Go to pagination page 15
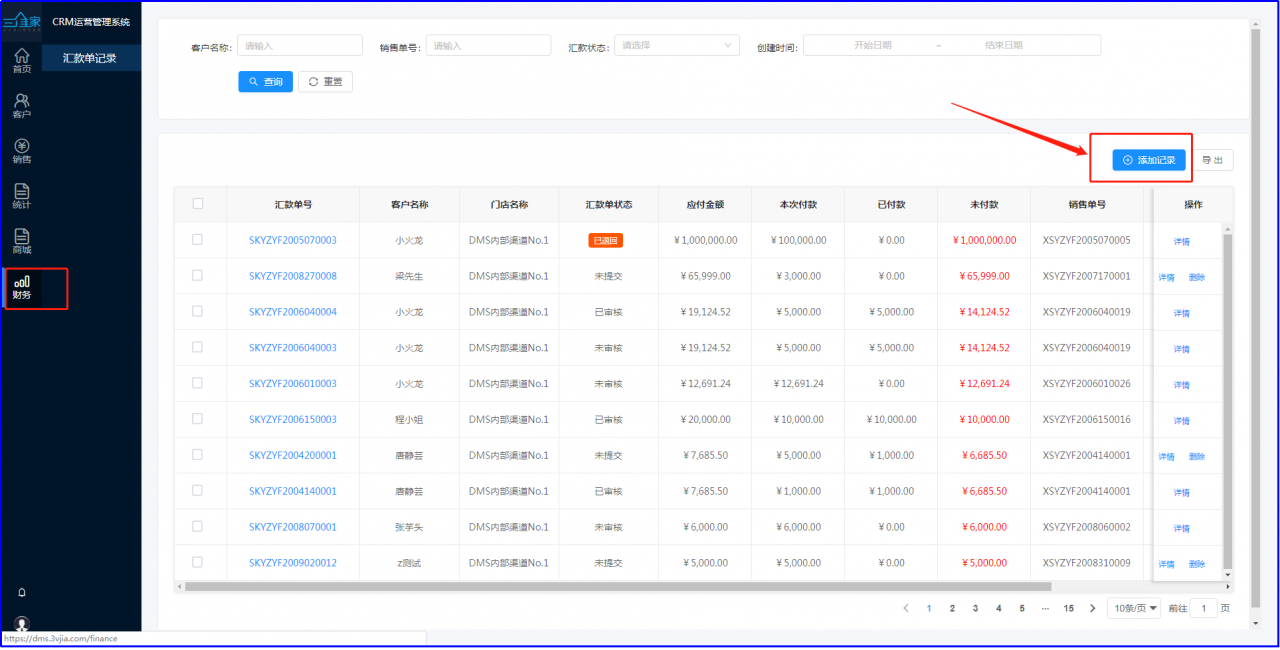Image resolution: width=1280 pixels, height=650 pixels. point(1069,608)
